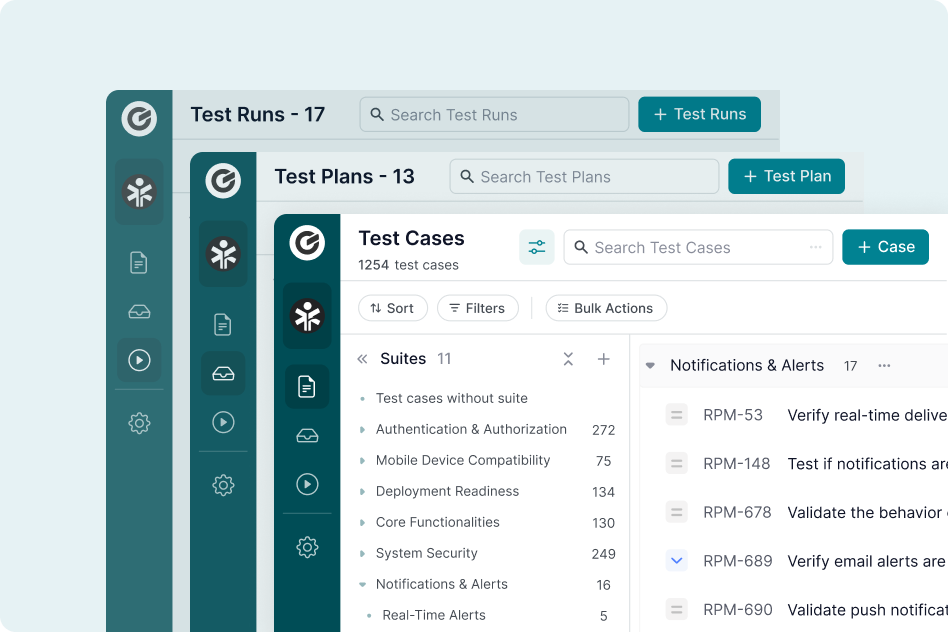Select the play icon in Test Runs sidebar
The image size is (948, 632).
point(139,360)
